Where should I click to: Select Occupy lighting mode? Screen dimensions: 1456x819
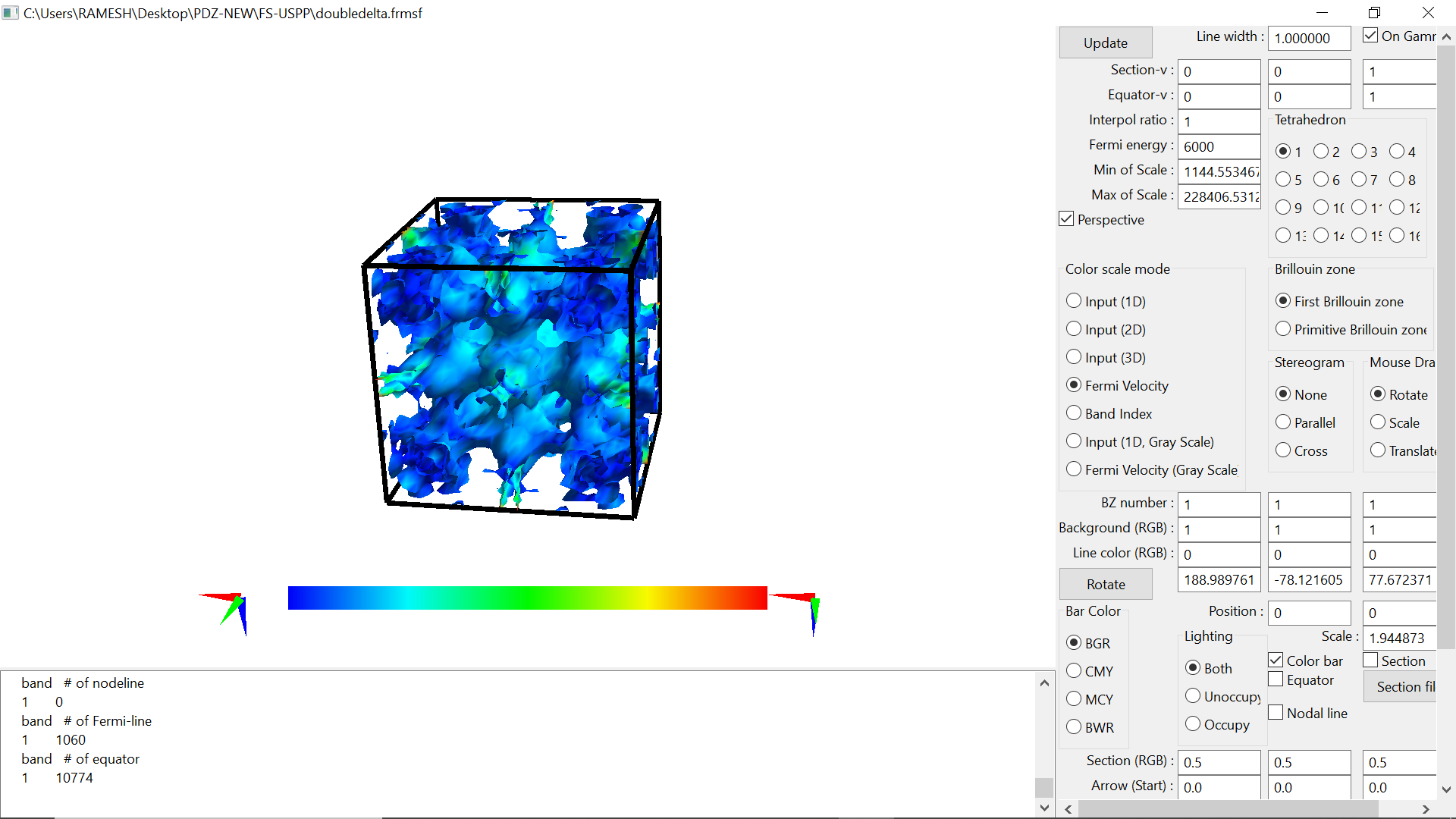(1193, 724)
